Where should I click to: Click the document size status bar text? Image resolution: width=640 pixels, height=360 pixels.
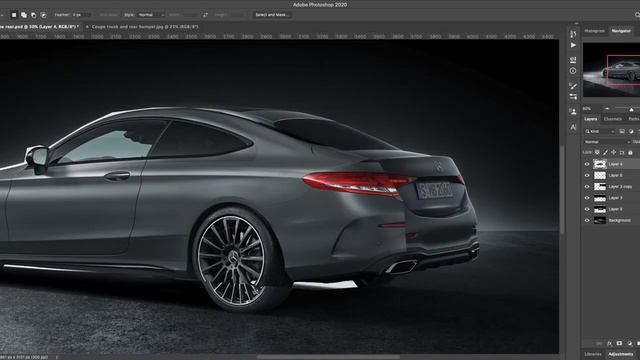tap(24, 357)
